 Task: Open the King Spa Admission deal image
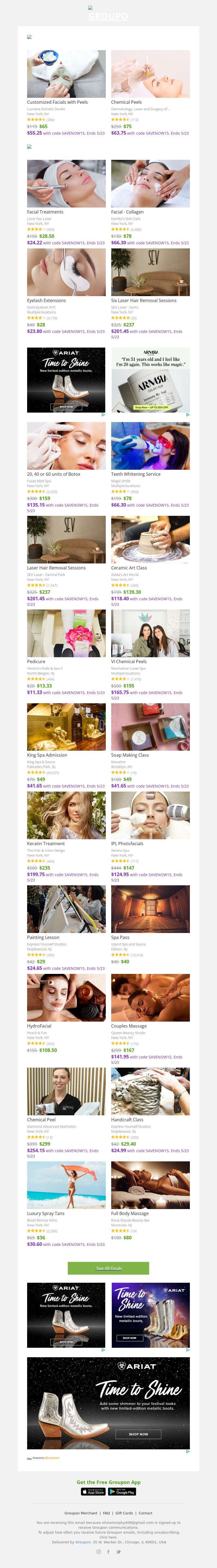[x=66, y=727]
